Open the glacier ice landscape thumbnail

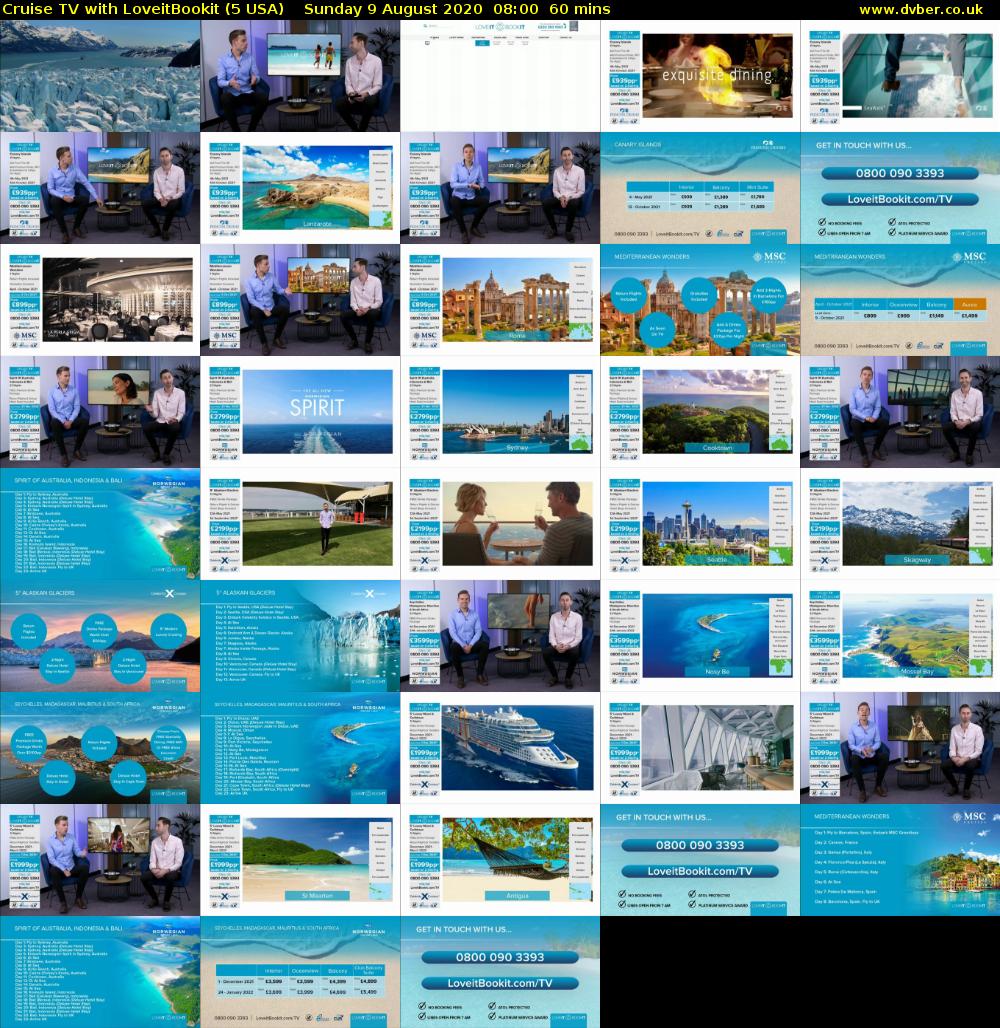click(100, 76)
